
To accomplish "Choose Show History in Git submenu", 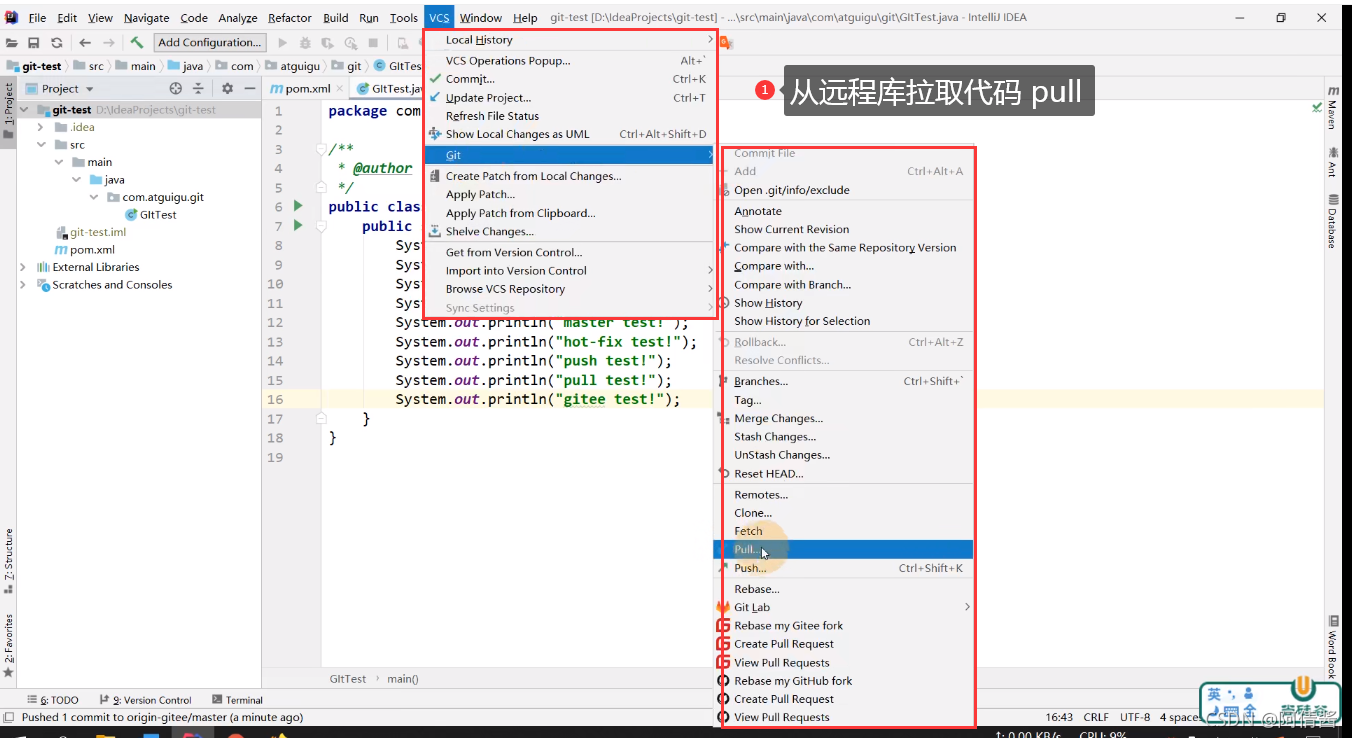I will (844, 303).
